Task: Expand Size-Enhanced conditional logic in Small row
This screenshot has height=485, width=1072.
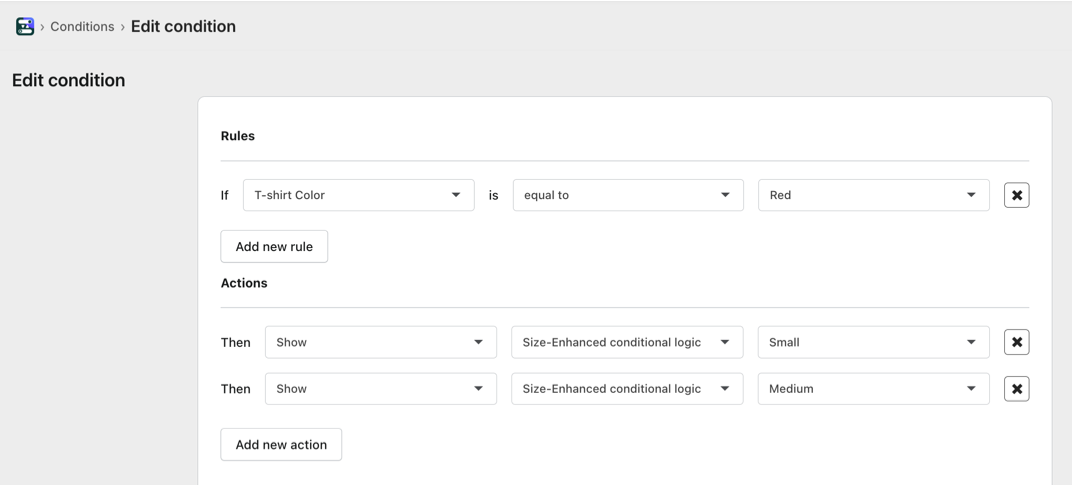Action: pyautogui.click(x=627, y=342)
